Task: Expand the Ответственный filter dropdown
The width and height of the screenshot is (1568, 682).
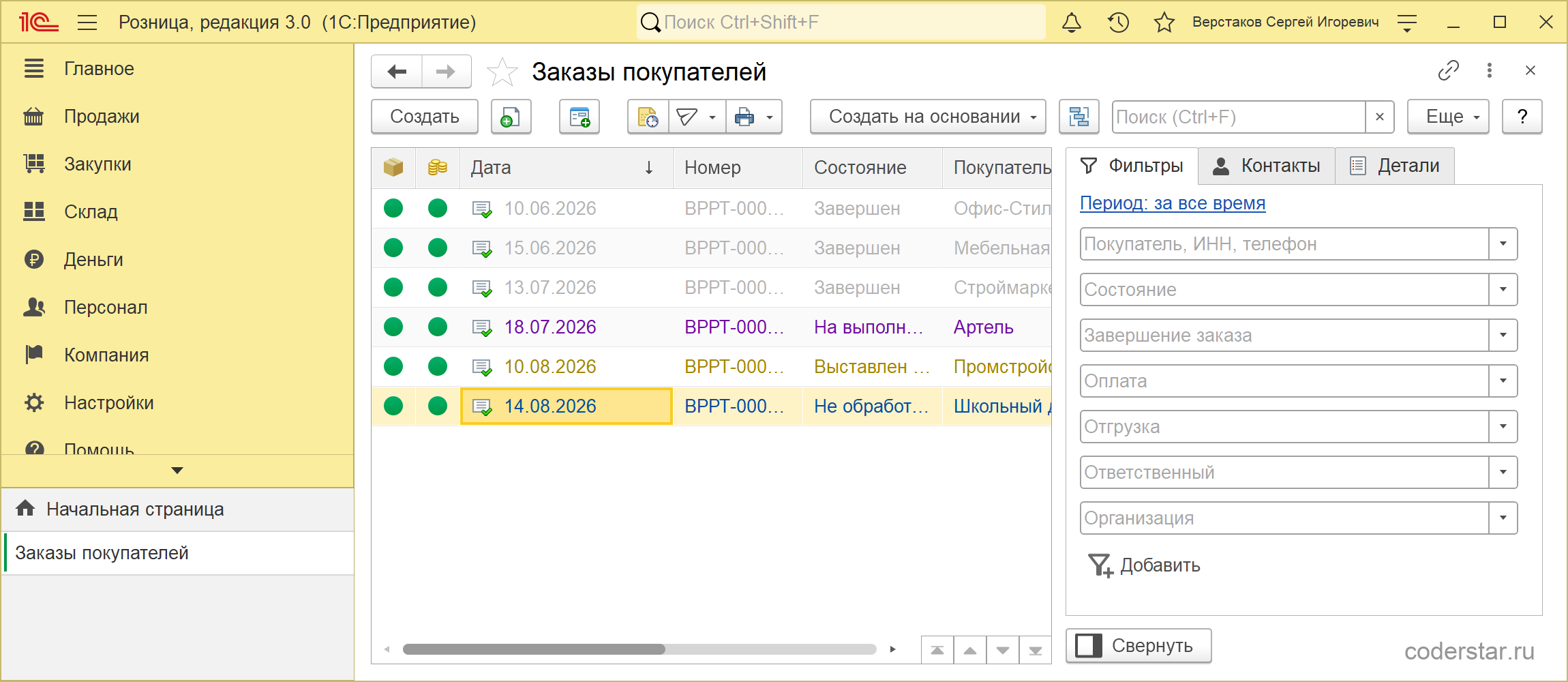Action: click(x=1503, y=473)
